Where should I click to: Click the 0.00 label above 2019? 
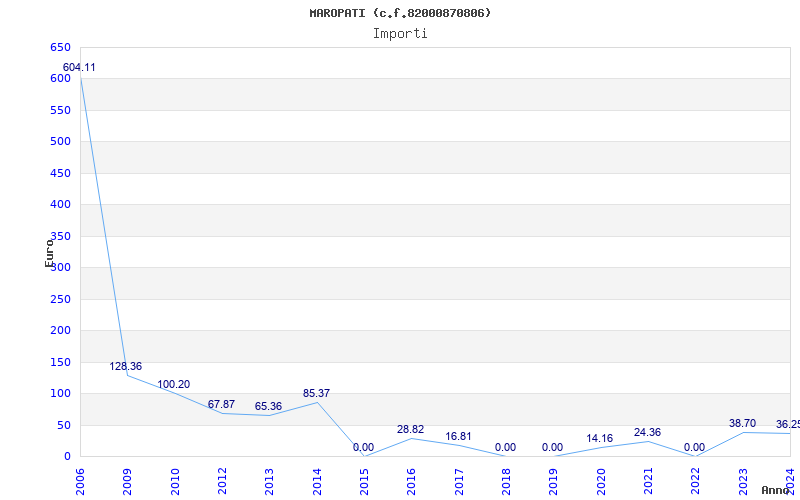tap(553, 447)
